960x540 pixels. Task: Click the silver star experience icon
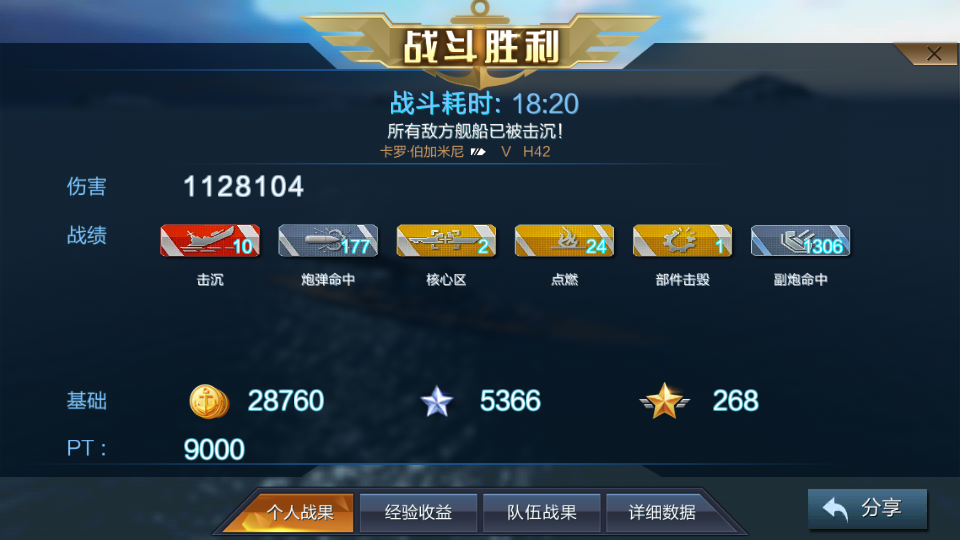coord(437,402)
